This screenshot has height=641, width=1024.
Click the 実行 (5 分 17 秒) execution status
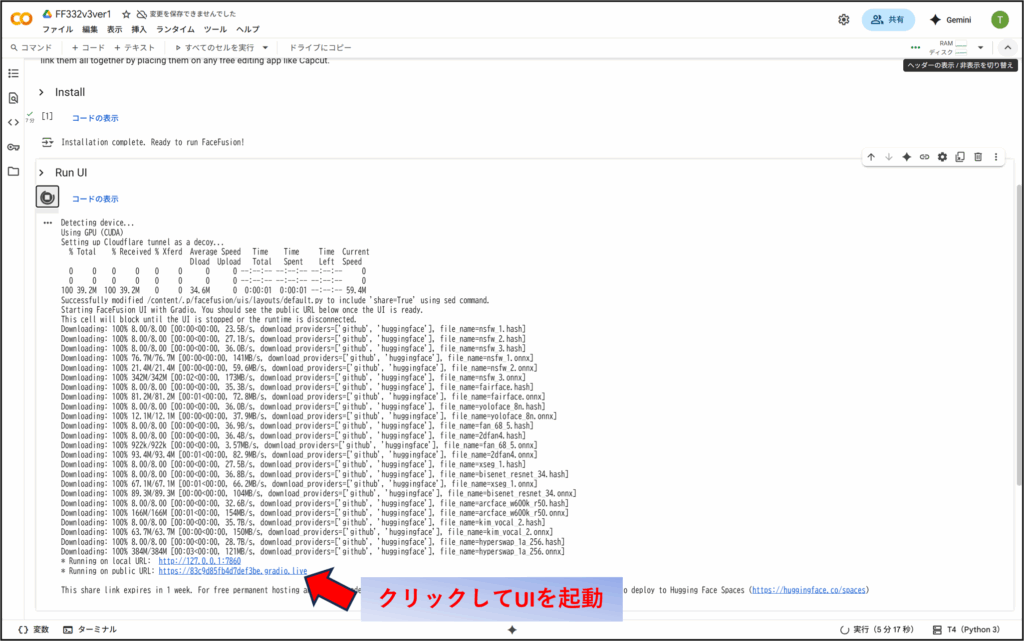pyautogui.click(x=876, y=630)
